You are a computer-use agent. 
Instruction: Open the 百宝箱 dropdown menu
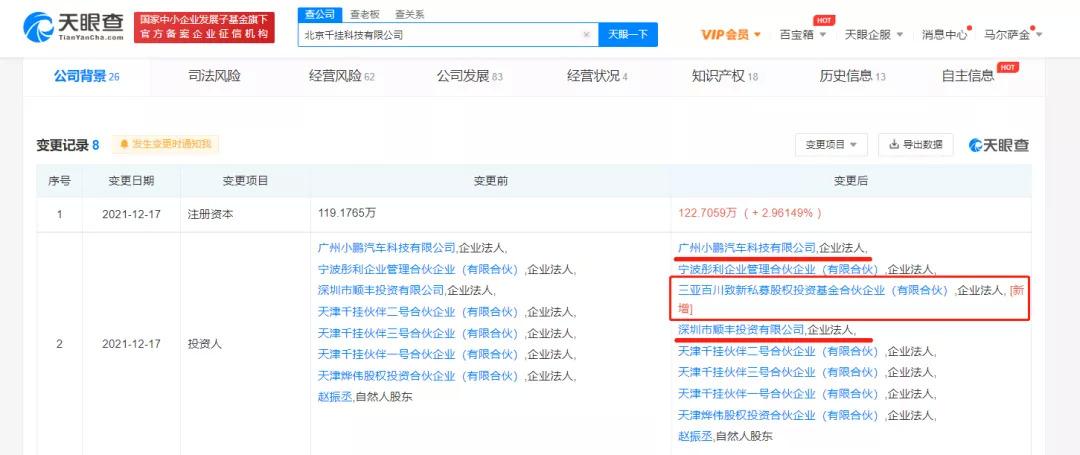pyautogui.click(x=802, y=34)
